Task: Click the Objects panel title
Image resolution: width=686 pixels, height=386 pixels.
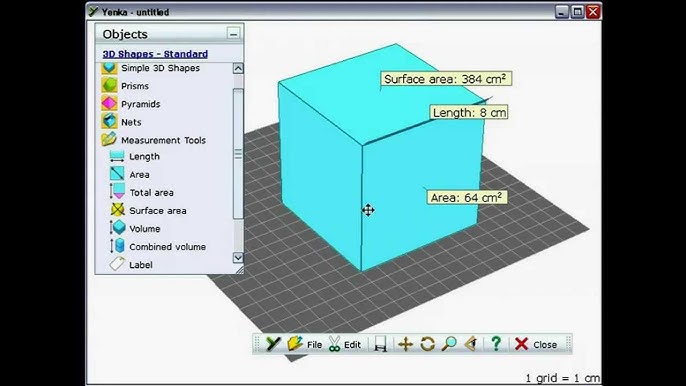Action: (125, 34)
